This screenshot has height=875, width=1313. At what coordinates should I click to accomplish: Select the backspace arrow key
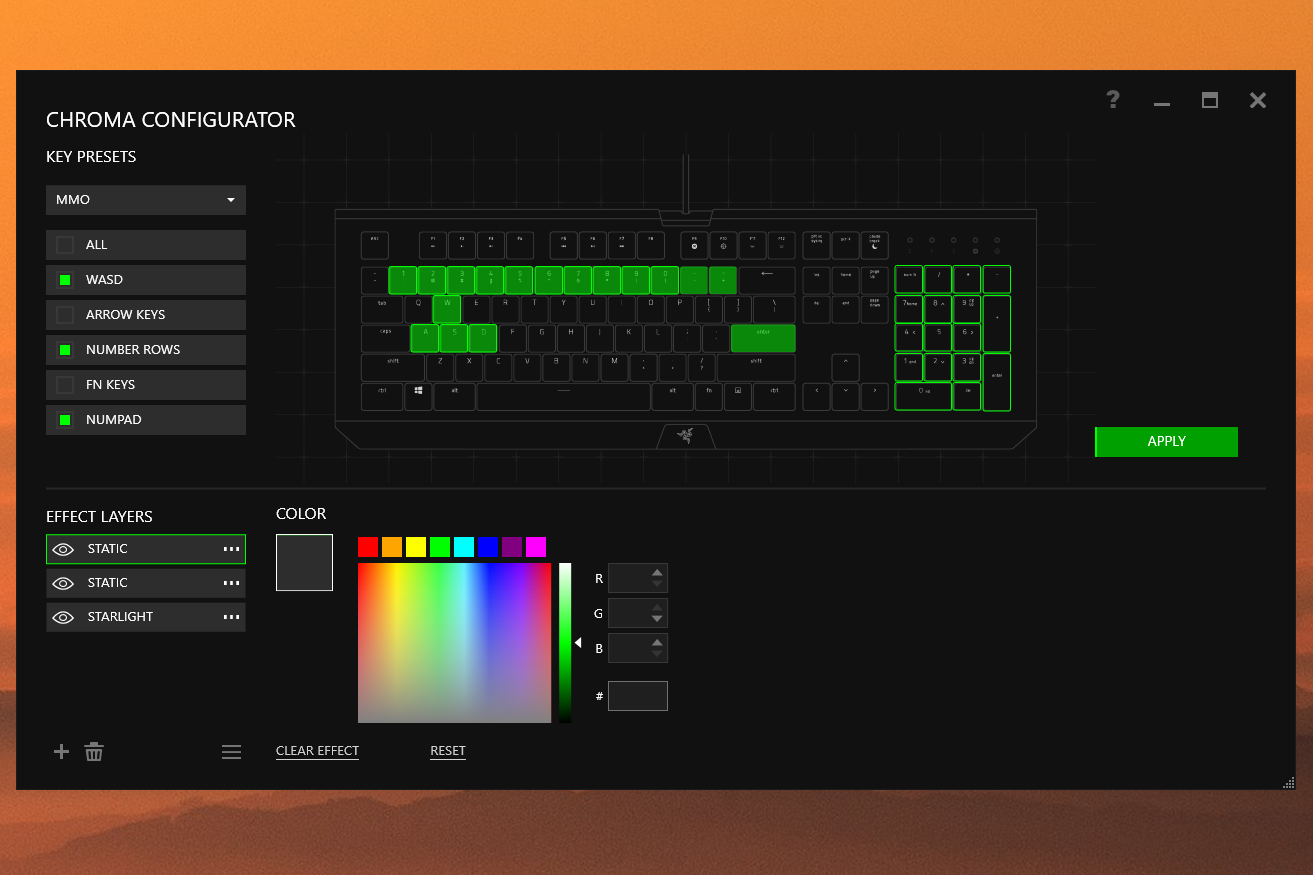click(x=767, y=280)
